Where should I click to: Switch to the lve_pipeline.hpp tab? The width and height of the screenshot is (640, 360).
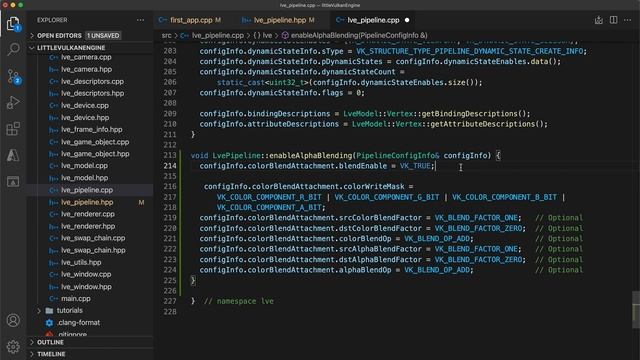pos(279,20)
